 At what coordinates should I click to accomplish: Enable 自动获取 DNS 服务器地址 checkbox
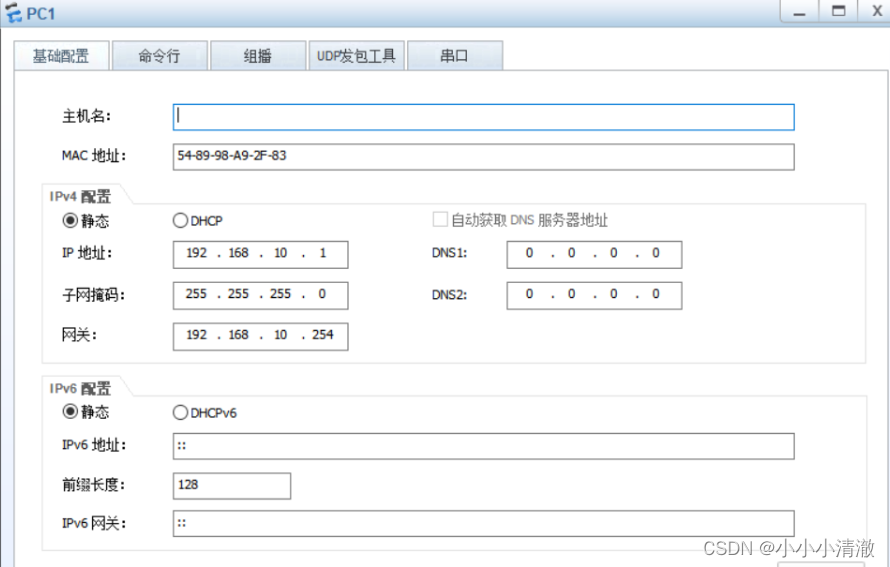(x=440, y=220)
